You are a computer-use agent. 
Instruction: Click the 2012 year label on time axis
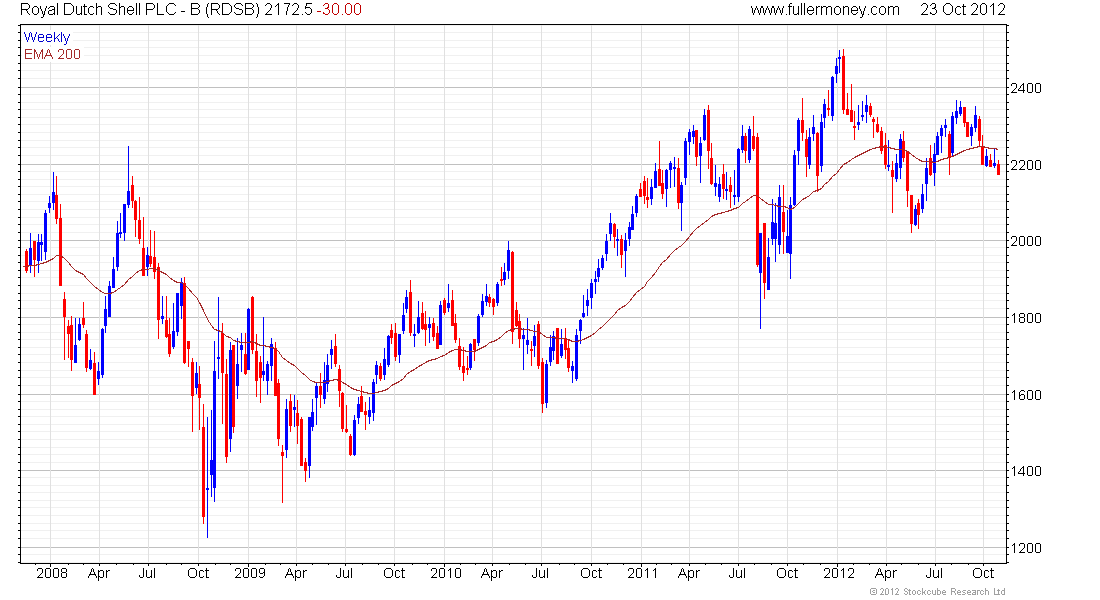(x=839, y=573)
